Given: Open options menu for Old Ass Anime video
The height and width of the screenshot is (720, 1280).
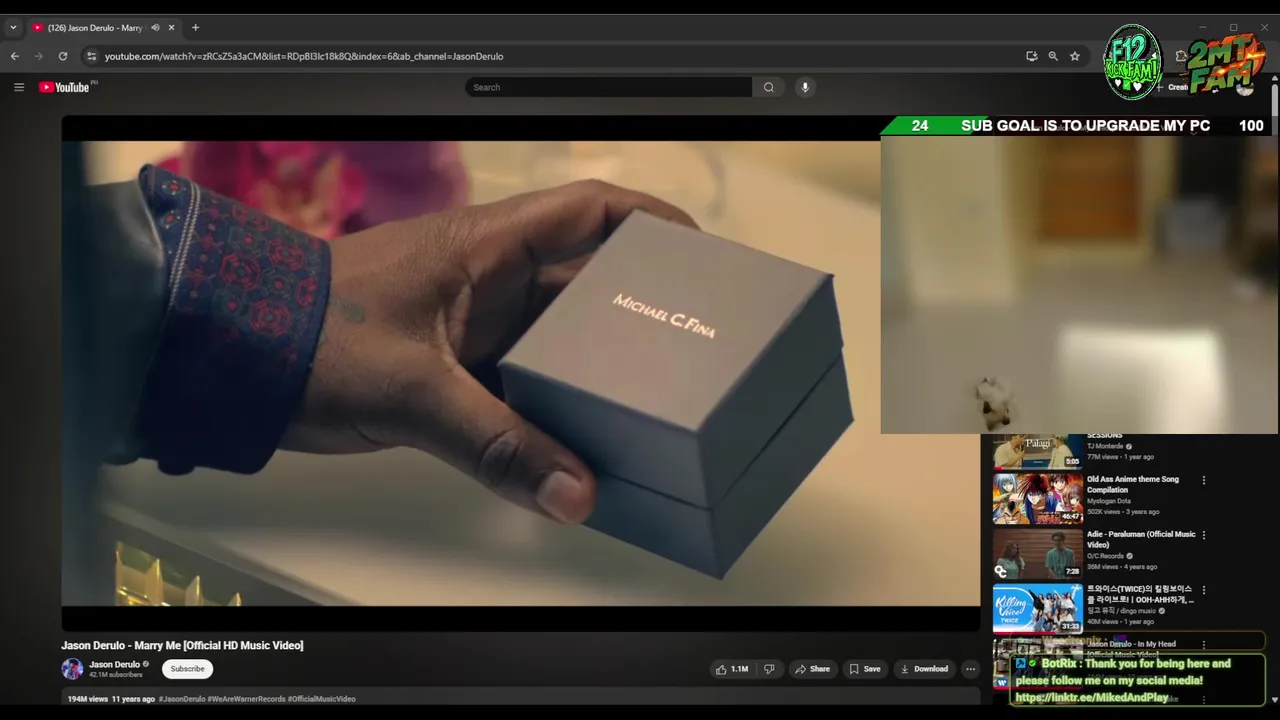Looking at the screenshot, I should tap(1204, 480).
